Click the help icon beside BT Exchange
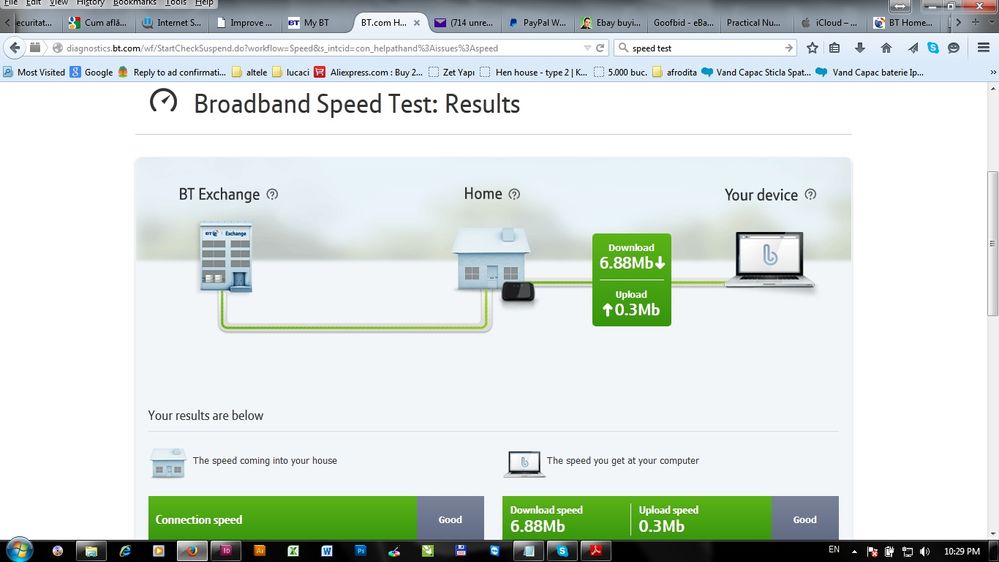 click(x=272, y=194)
